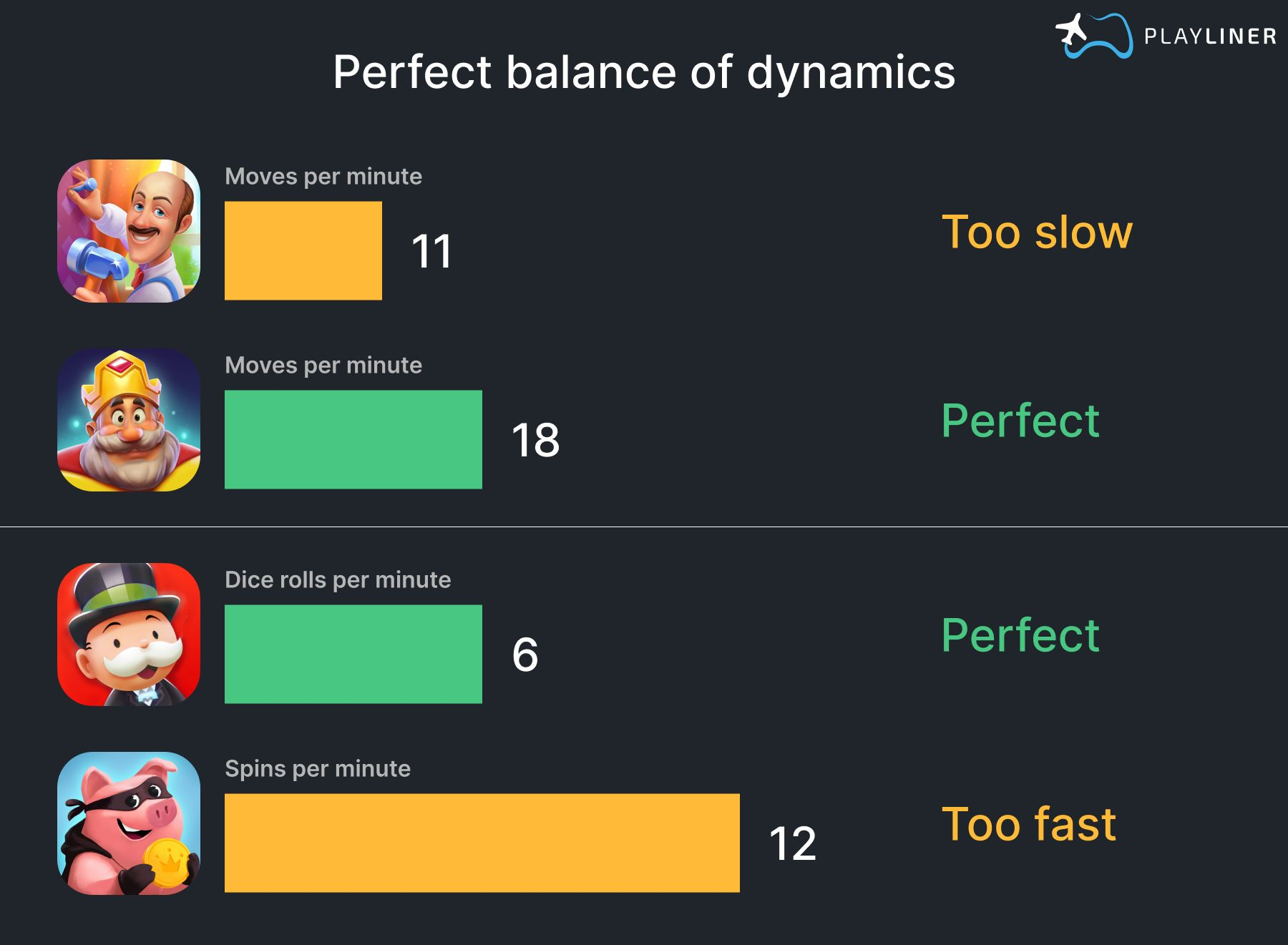This screenshot has height=945, width=1288.
Task: Click the number 18 value
Action: pos(535,440)
